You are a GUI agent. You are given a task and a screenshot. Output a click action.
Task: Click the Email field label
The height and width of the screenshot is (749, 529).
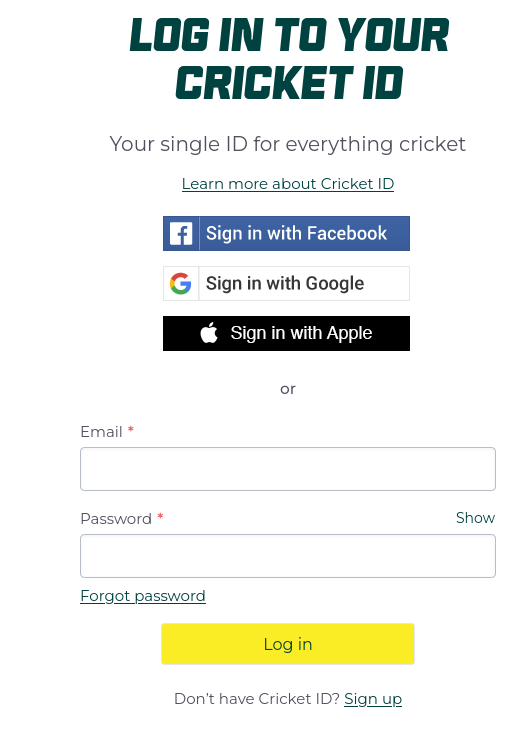coord(101,432)
